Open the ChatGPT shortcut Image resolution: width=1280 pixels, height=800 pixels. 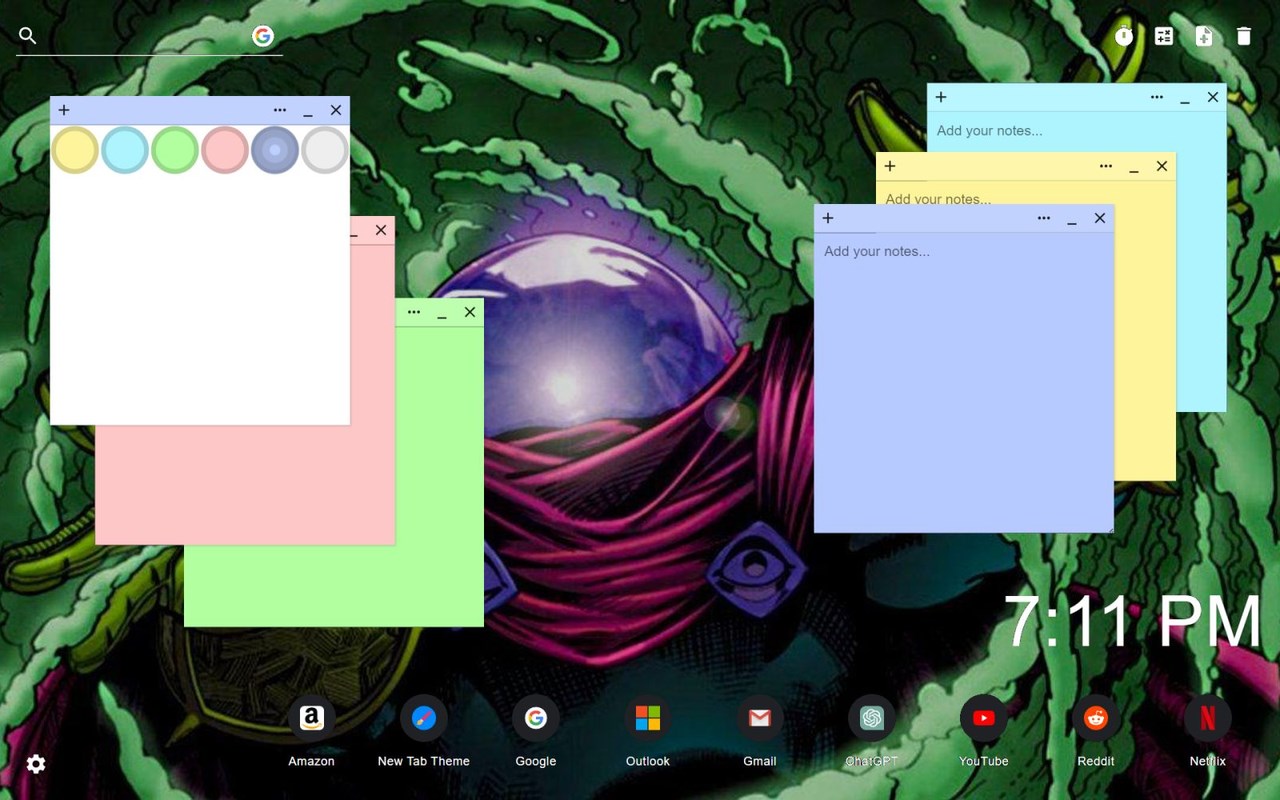coord(872,731)
